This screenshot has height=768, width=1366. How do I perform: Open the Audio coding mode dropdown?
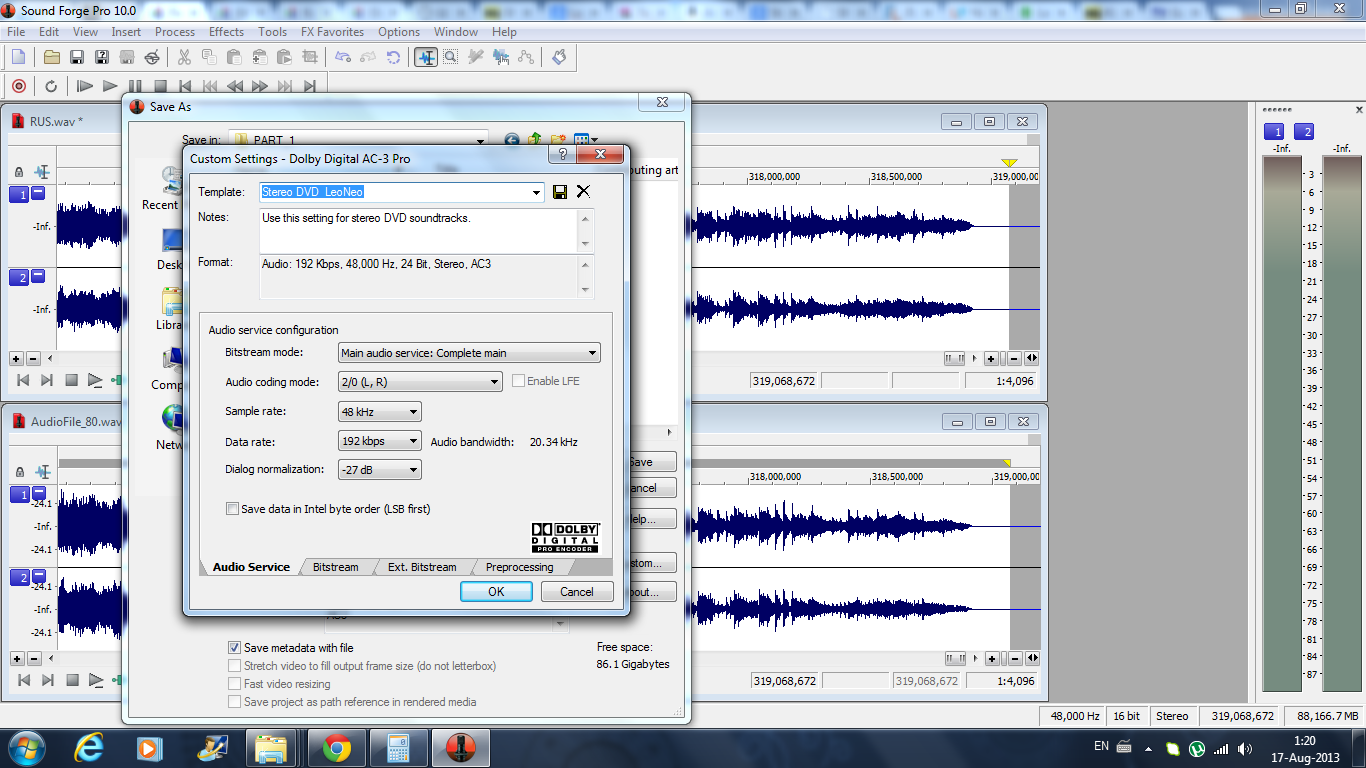(494, 382)
